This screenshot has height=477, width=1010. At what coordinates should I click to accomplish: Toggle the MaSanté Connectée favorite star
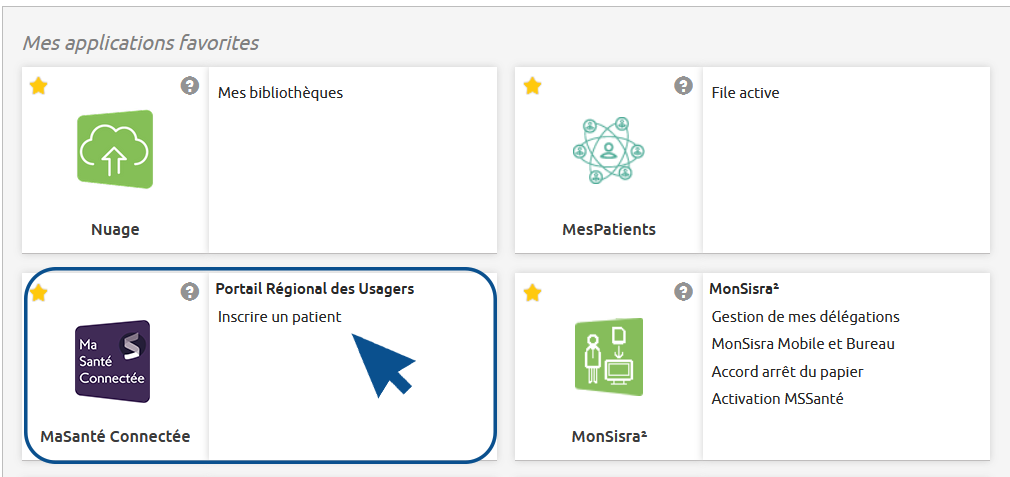click(x=39, y=292)
